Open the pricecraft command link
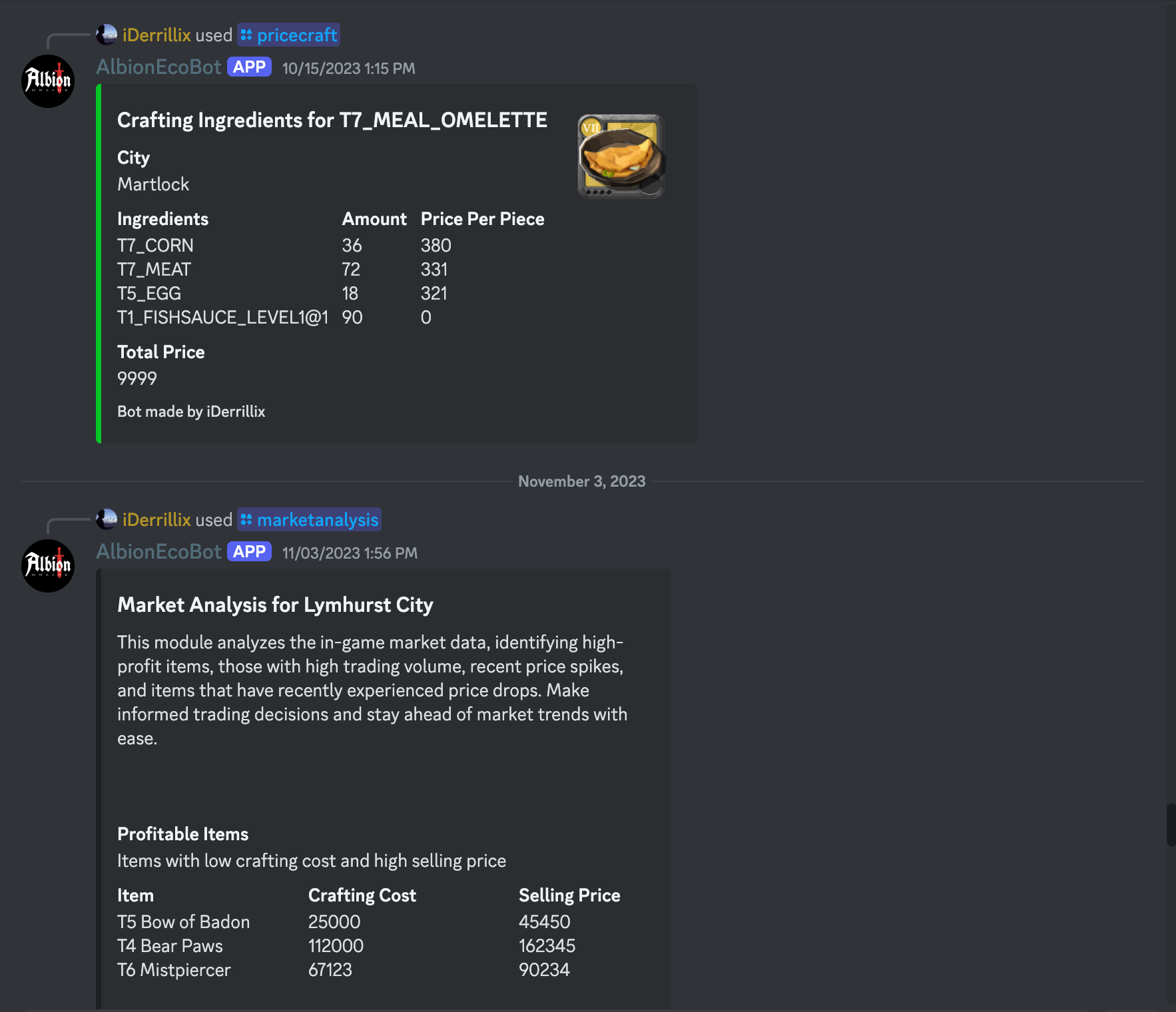1176x1012 pixels. 297,35
